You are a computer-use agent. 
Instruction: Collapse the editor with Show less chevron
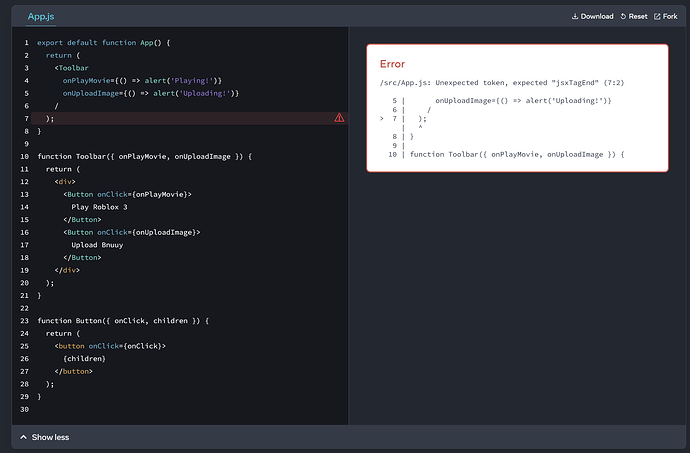[24, 437]
